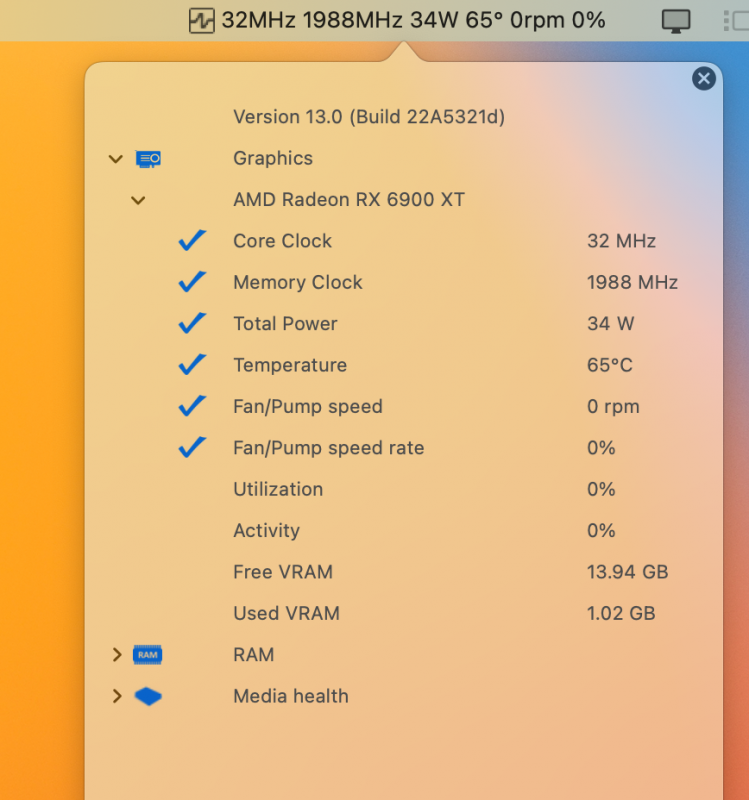Expand the RAM section

click(116, 655)
